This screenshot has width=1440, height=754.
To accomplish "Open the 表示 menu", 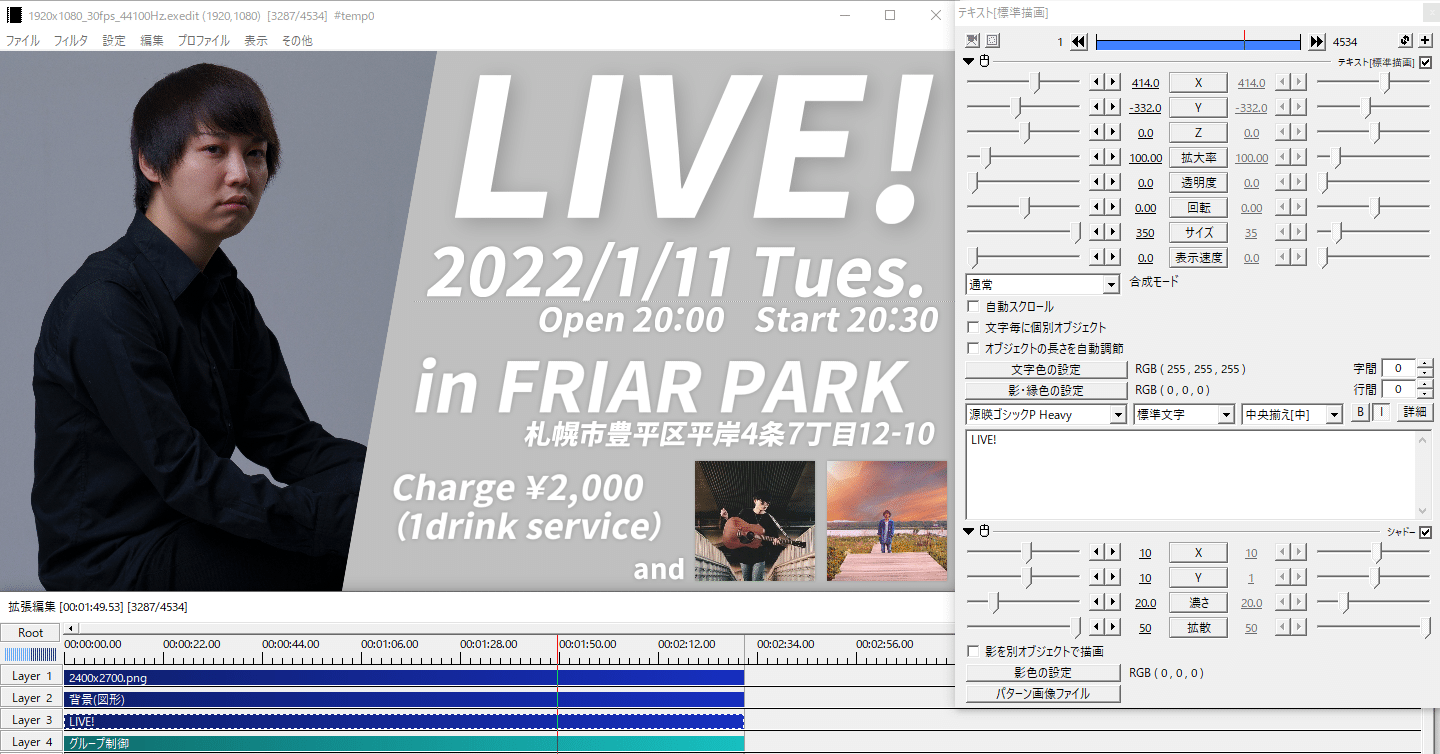I will [256, 41].
